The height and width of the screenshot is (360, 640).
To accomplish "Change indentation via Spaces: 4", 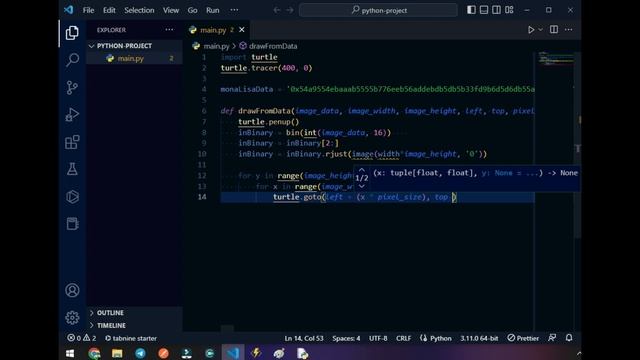I will tap(346, 338).
